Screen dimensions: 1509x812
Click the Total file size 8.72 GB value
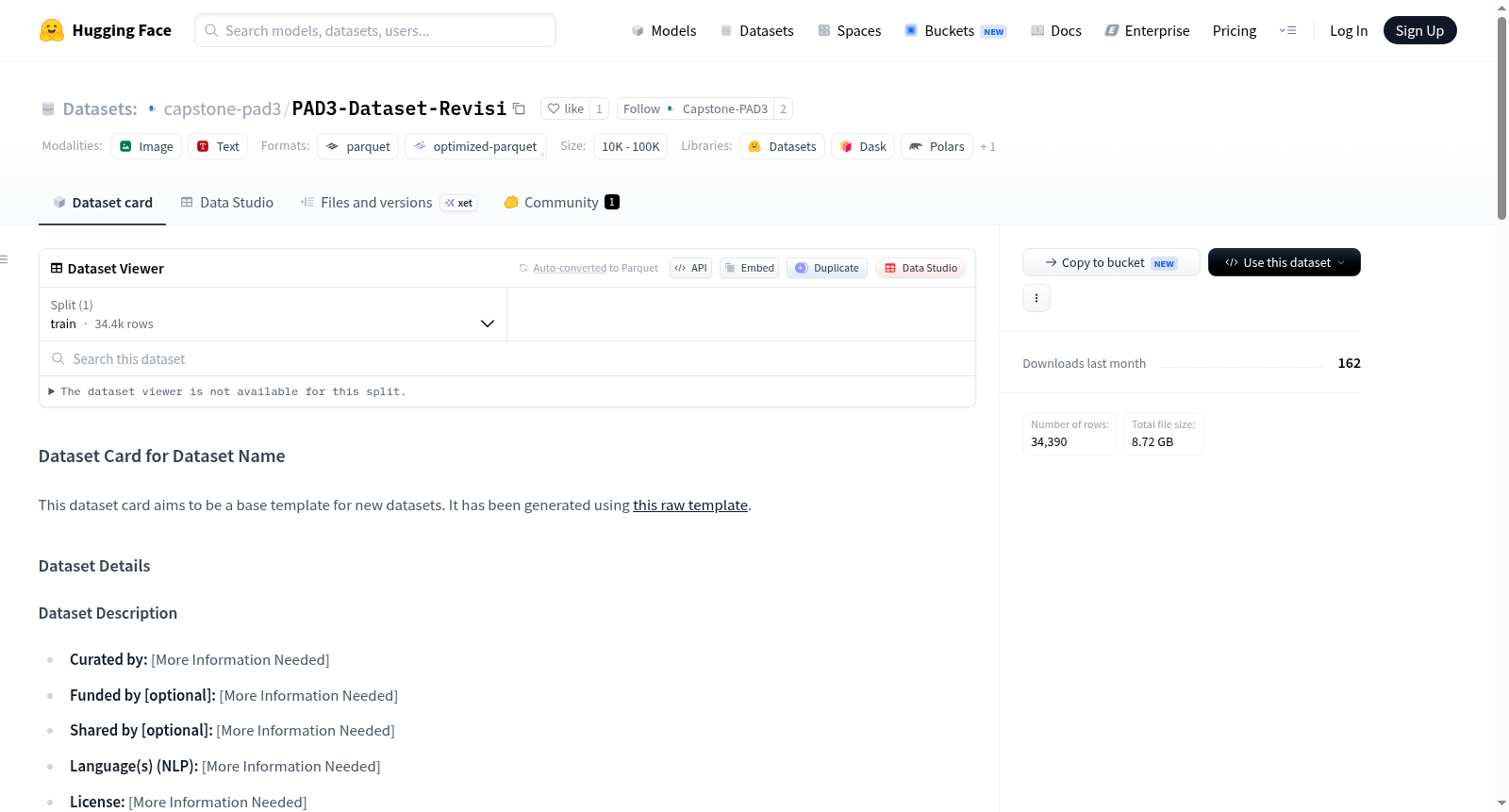[x=1152, y=441]
